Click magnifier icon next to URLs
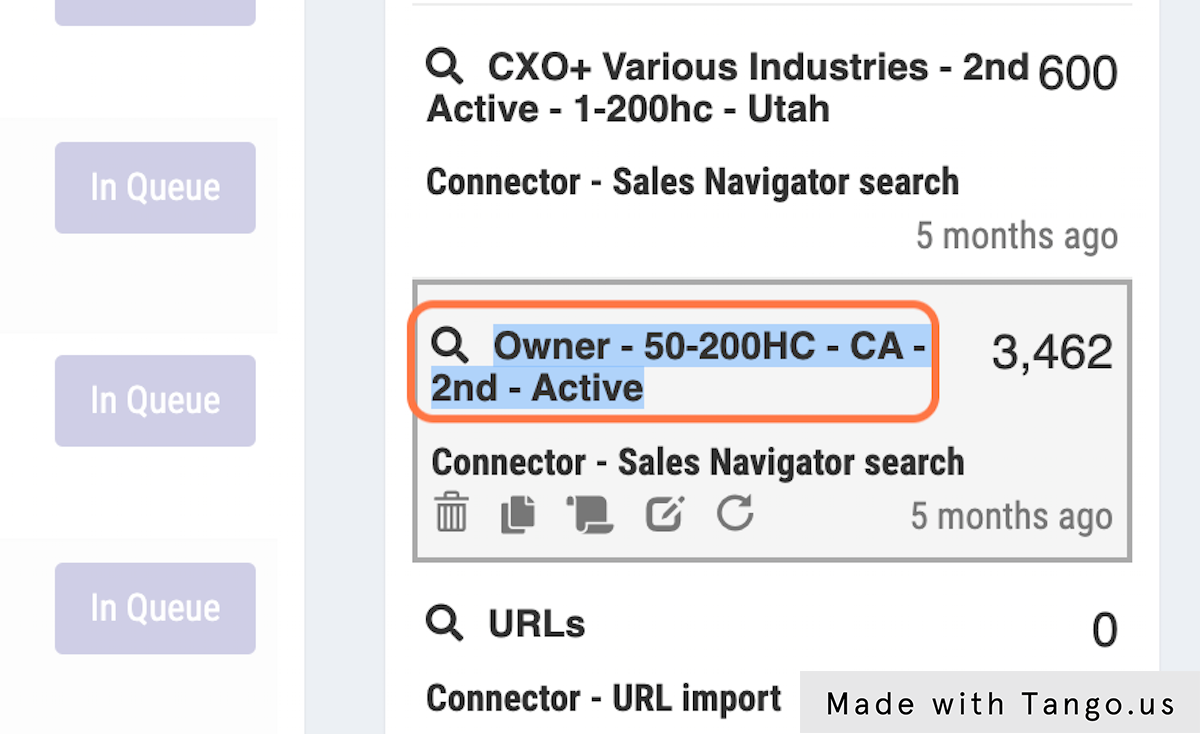 coord(445,623)
